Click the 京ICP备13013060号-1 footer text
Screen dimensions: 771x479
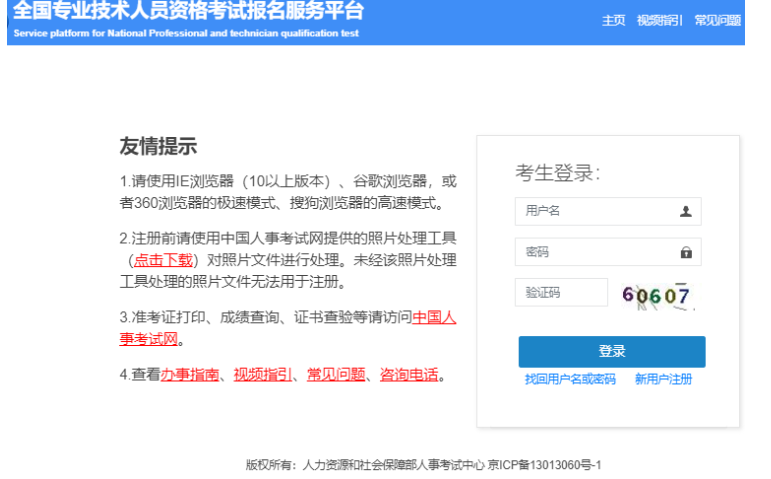(545, 465)
